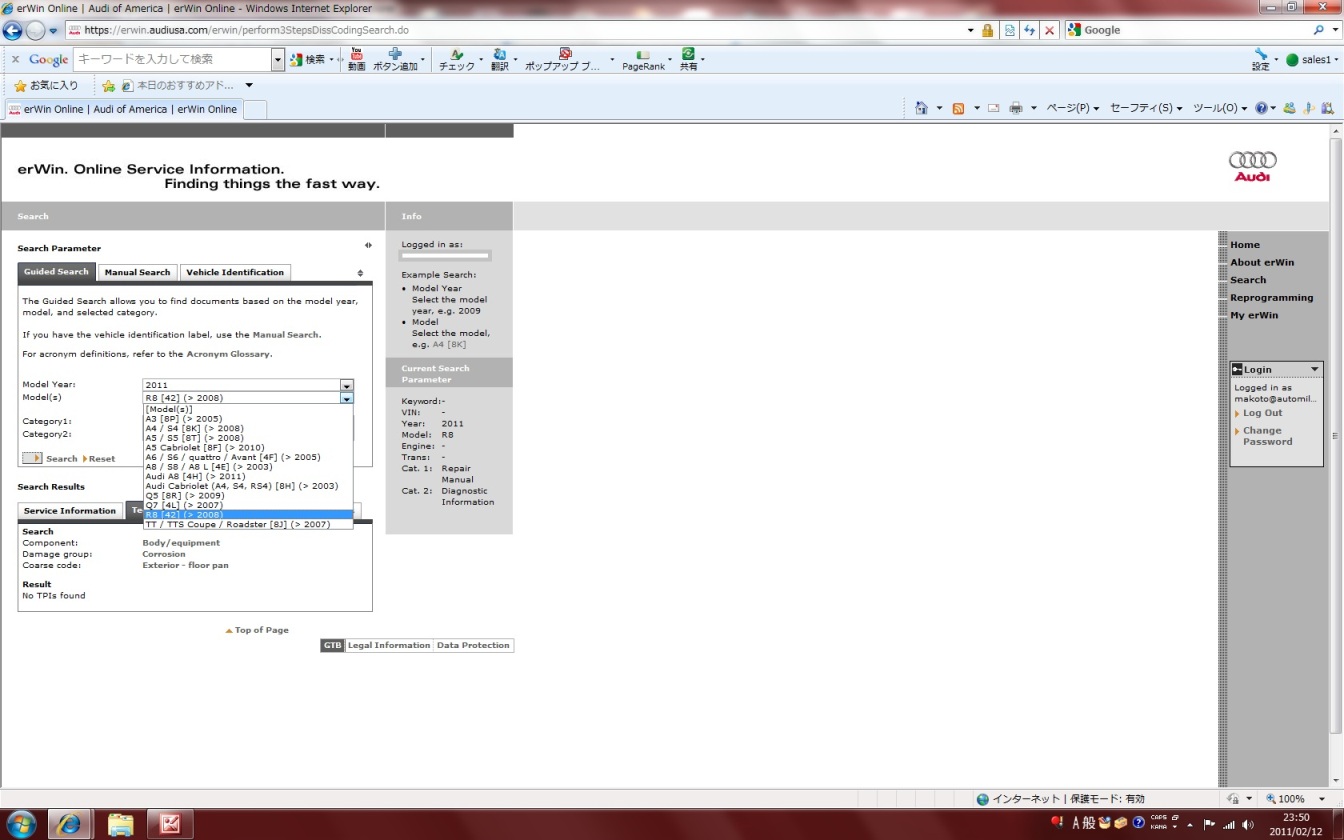Open the Reprogramming navigation link
This screenshot has width=1344, height=840.
[1271, 298]
